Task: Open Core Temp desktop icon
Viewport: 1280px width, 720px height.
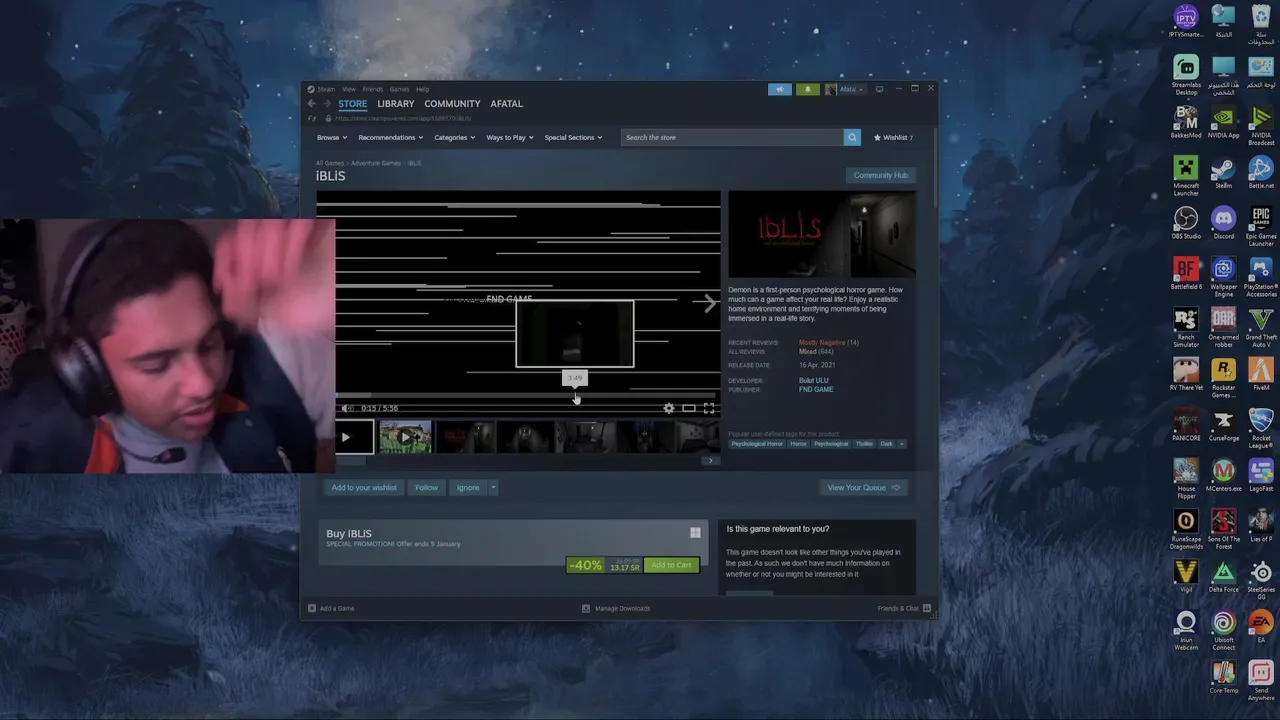Action: pos(1223,677)
